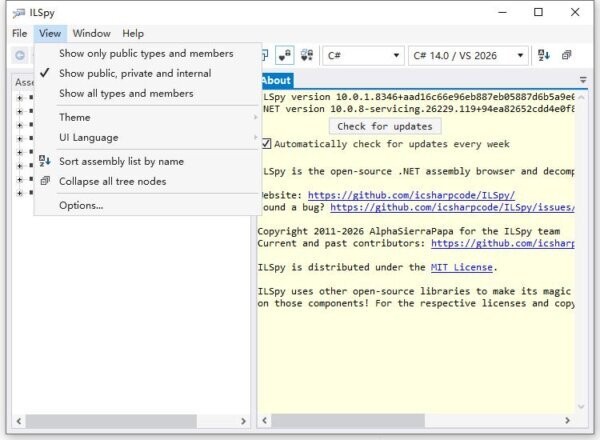600x440 pixels.
Task: Click the assembly panel horizontal scrollbar thumb
Action: pos(111,421)
